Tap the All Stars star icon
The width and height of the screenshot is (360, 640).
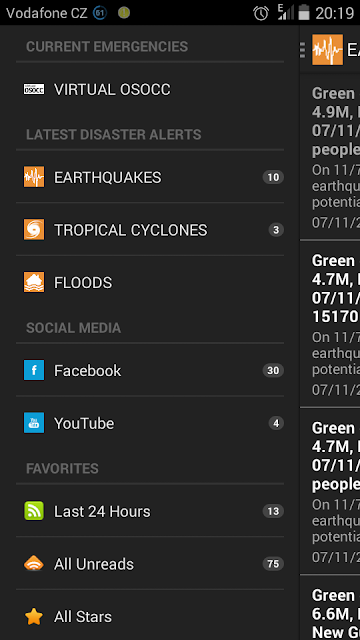coord(34,617)
